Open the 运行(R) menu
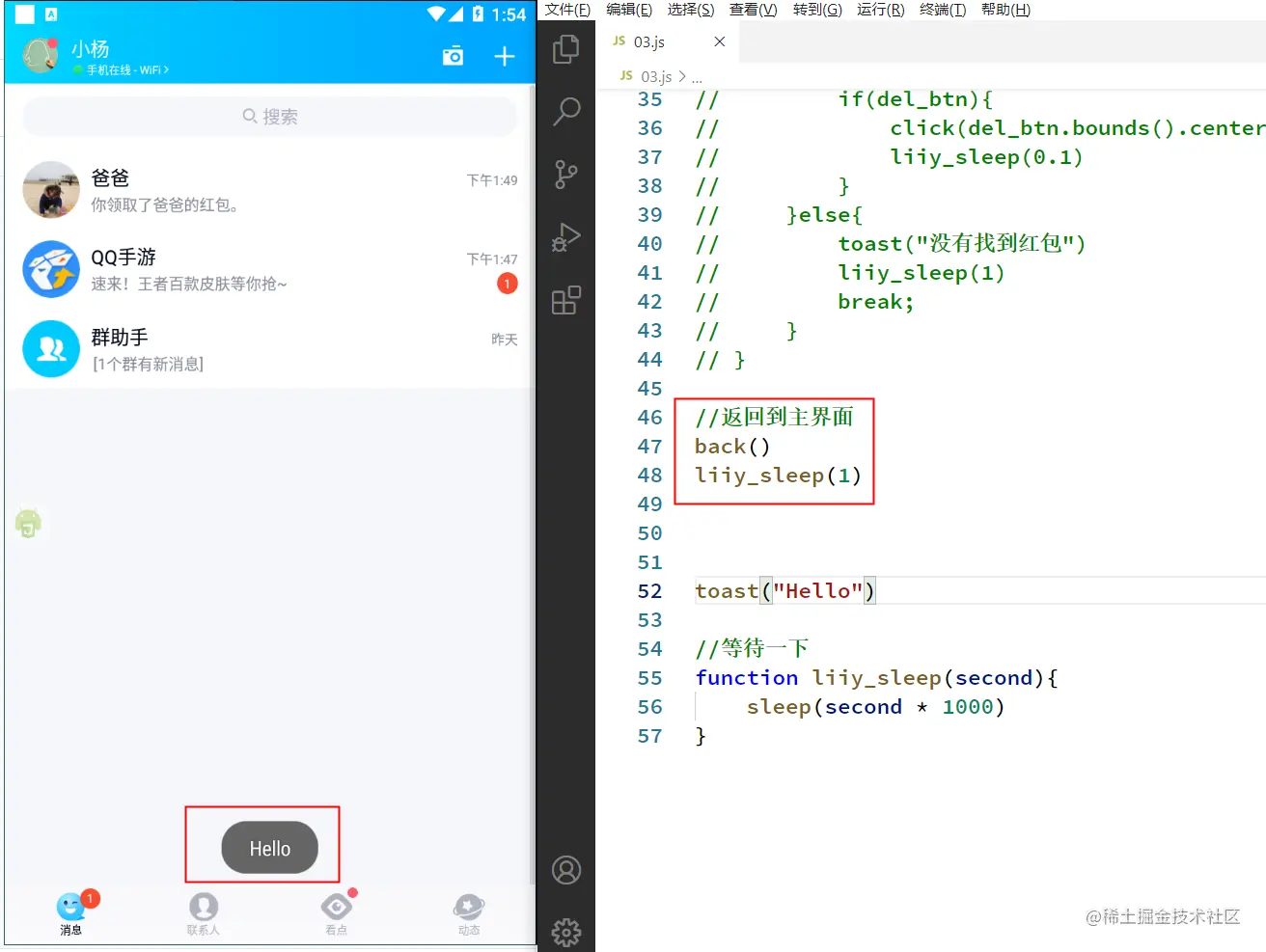Viewport: 1266px width, 952px height. click(881, 10)
